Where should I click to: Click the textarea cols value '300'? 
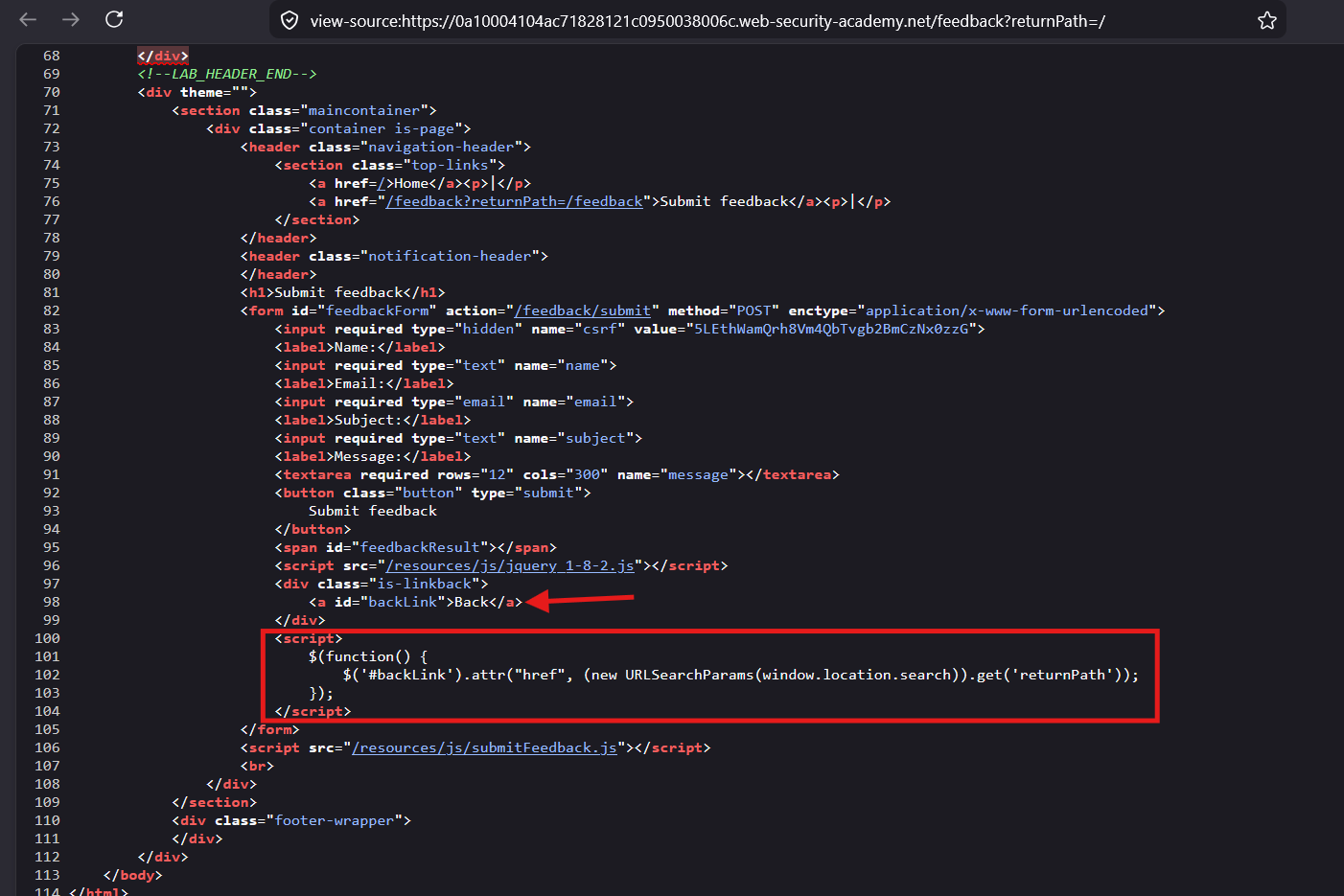587,474
